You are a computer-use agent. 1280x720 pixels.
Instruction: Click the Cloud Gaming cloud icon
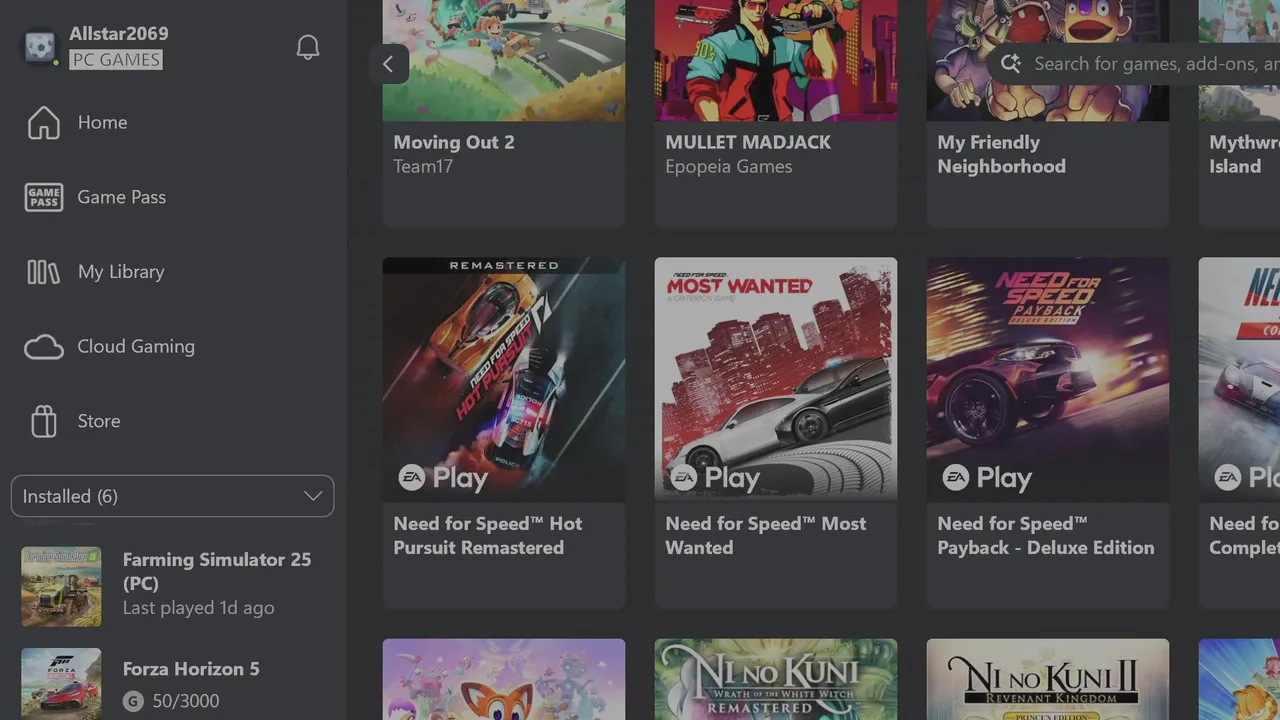pos(44,347)
